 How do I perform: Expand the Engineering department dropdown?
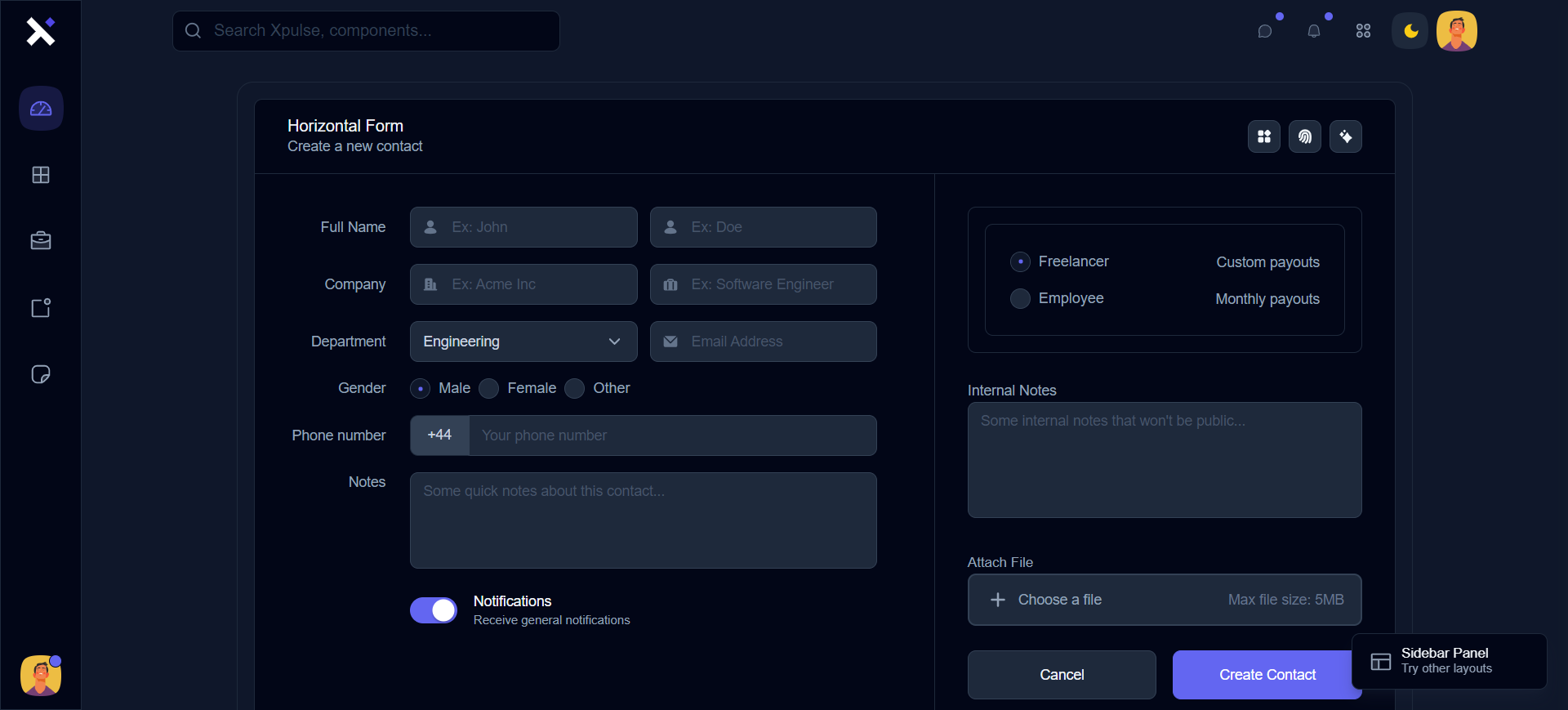[x=523, y=342]
